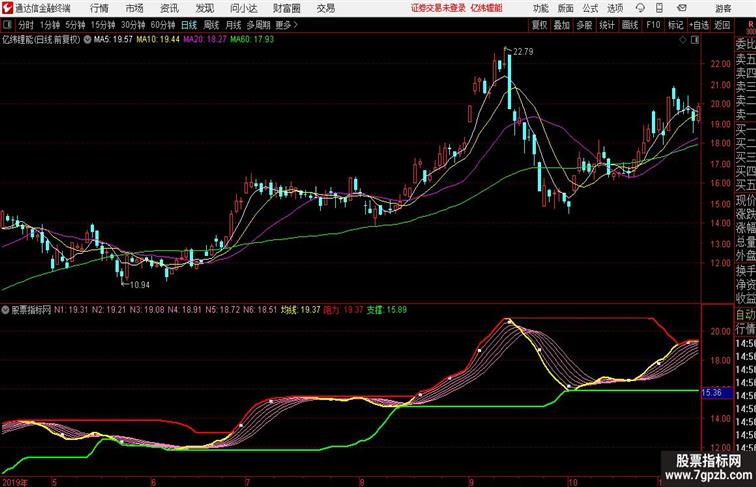Click the MA20: 18.27 label
This screenshot has height=487, width=756.
[x=204, y=40]
